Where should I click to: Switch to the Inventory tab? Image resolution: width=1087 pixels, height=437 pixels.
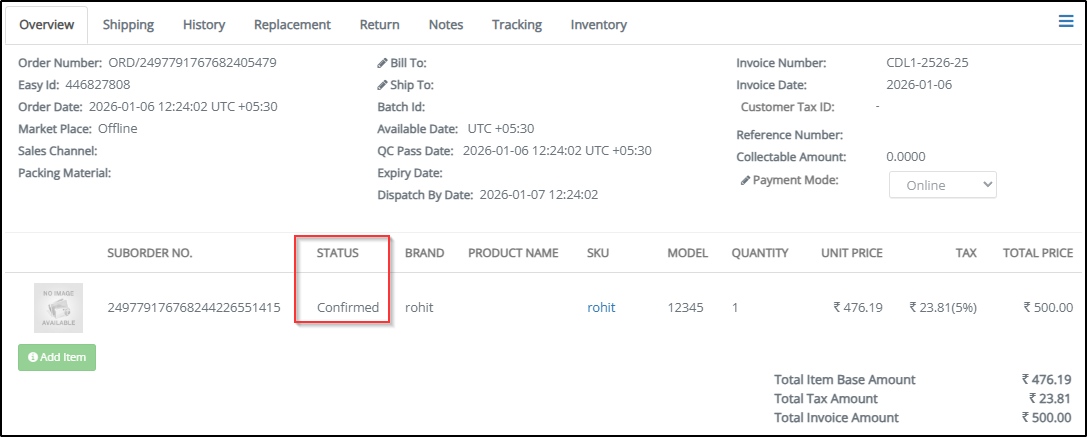[x=598, y=24]
